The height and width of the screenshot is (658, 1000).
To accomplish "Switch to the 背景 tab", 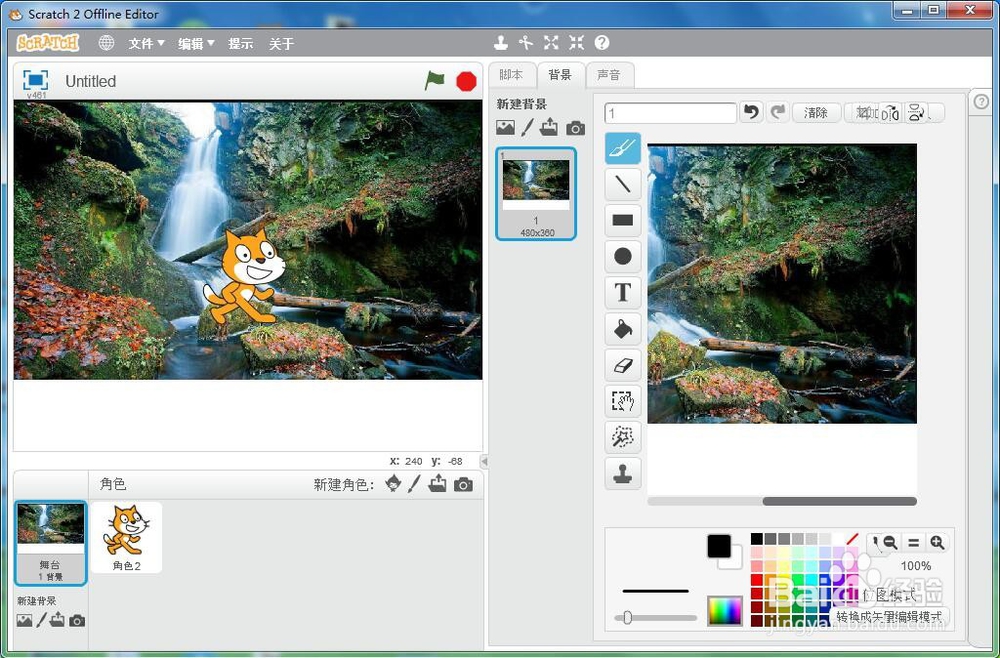I will [560, 75].
